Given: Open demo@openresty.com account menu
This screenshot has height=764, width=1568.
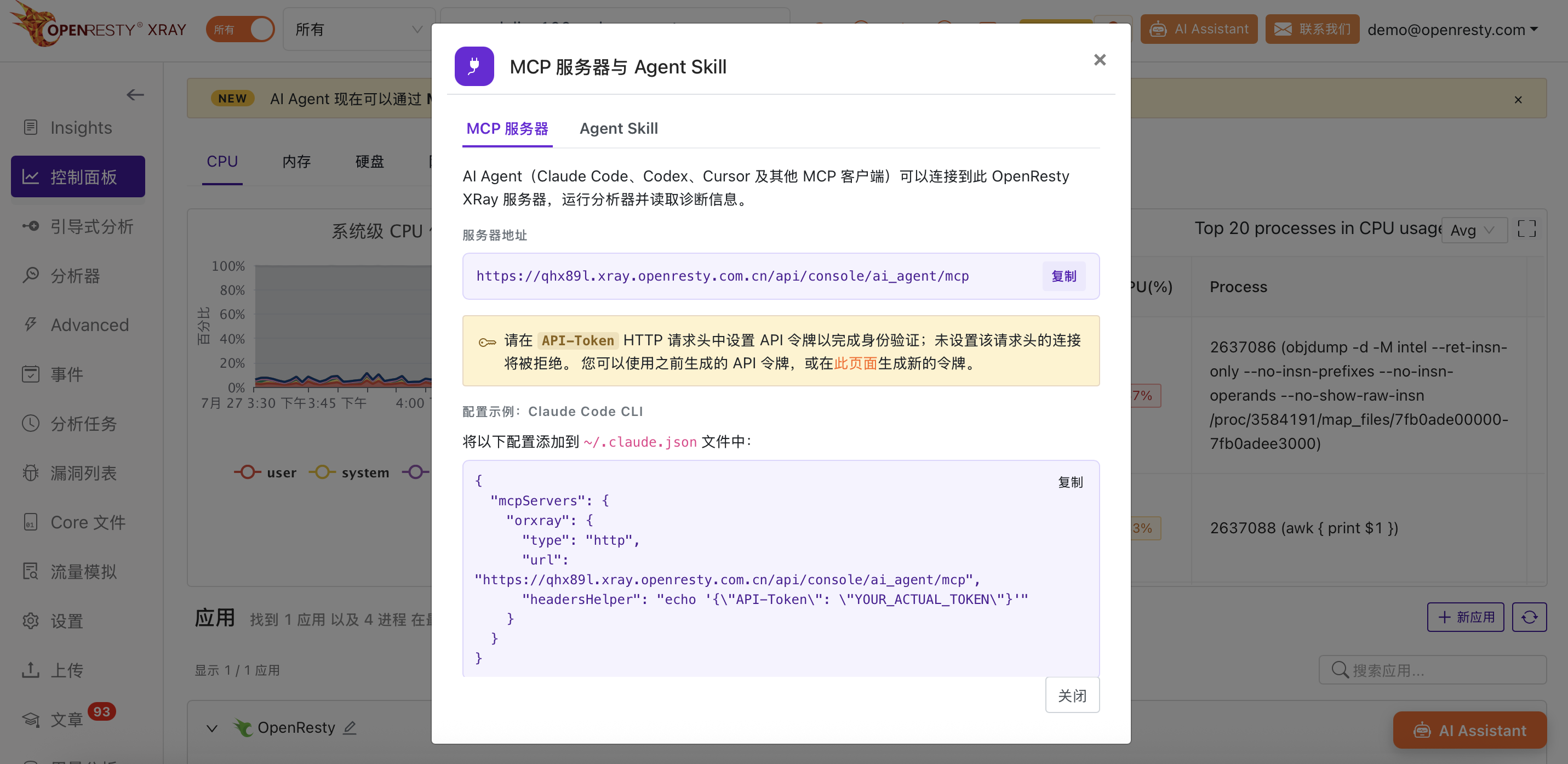Looking at the screenshot, I should pyautogui.click(x=1452, y=29).
